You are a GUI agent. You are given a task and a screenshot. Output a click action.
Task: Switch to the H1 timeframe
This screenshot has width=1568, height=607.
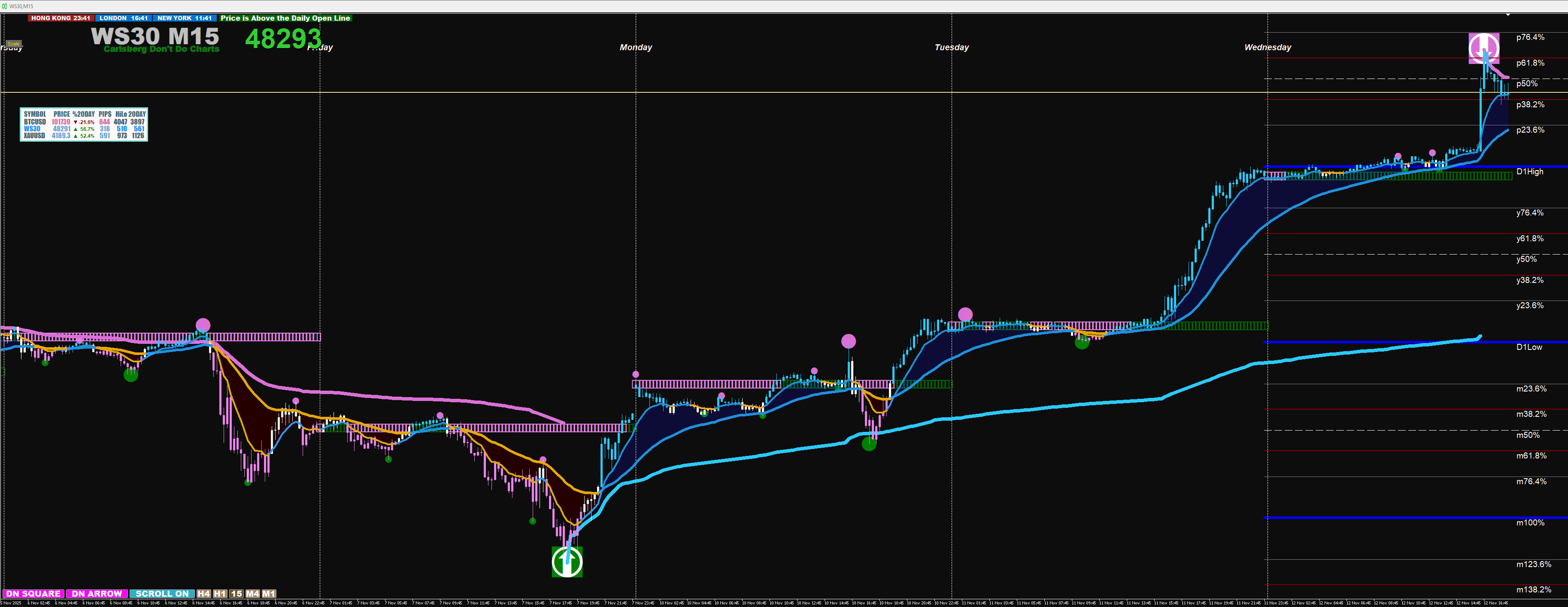(220, 594)
